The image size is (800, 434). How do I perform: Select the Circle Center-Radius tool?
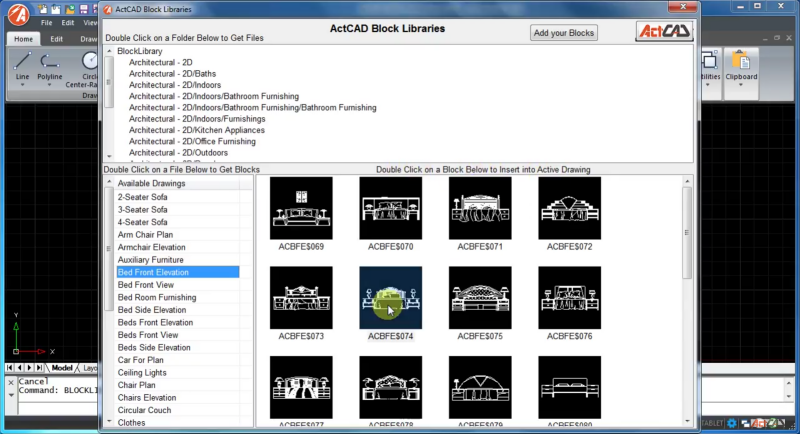84,69
